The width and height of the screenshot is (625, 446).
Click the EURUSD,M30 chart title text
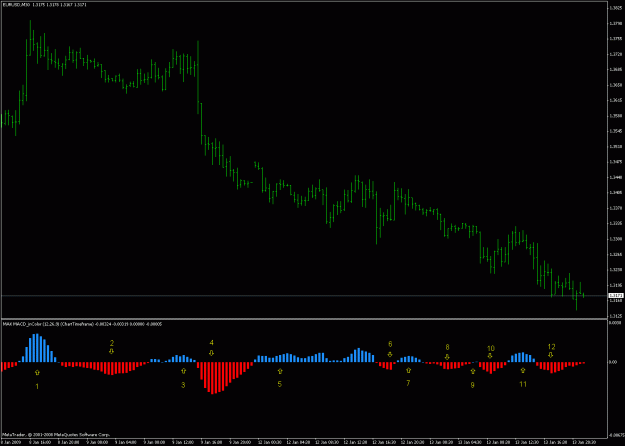point(16,5)
